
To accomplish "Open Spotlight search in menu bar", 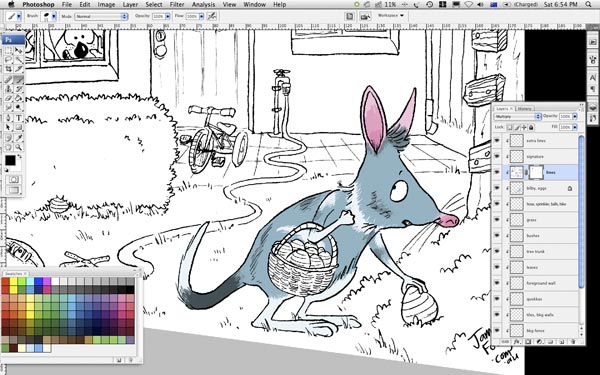I will pyautogui.click(x=588, y=5).
